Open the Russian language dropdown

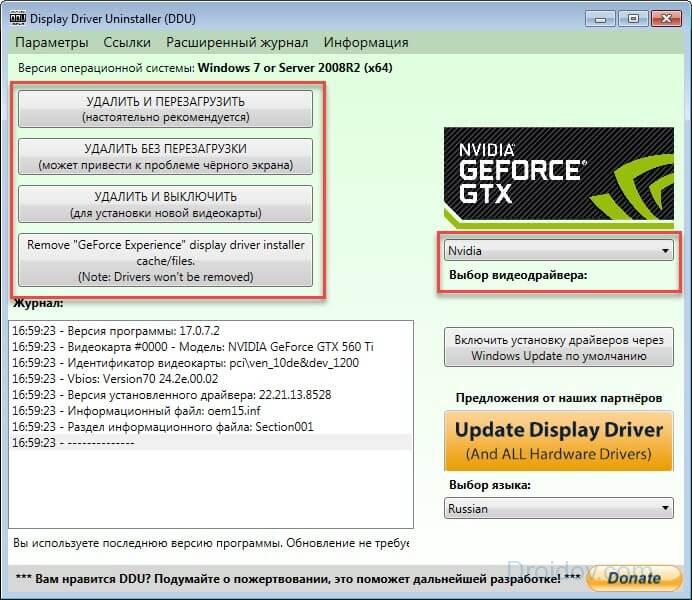tap(558, 508)
